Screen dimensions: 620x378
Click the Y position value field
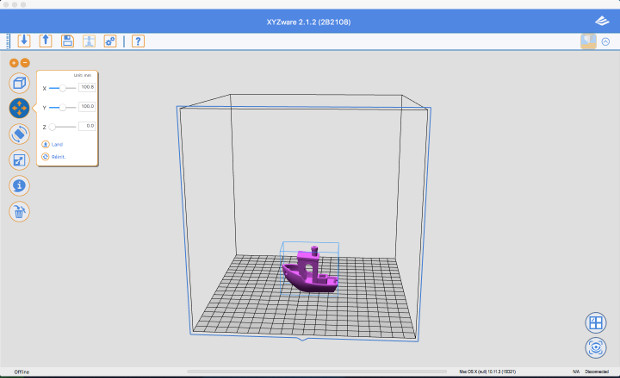pos(87,106)
